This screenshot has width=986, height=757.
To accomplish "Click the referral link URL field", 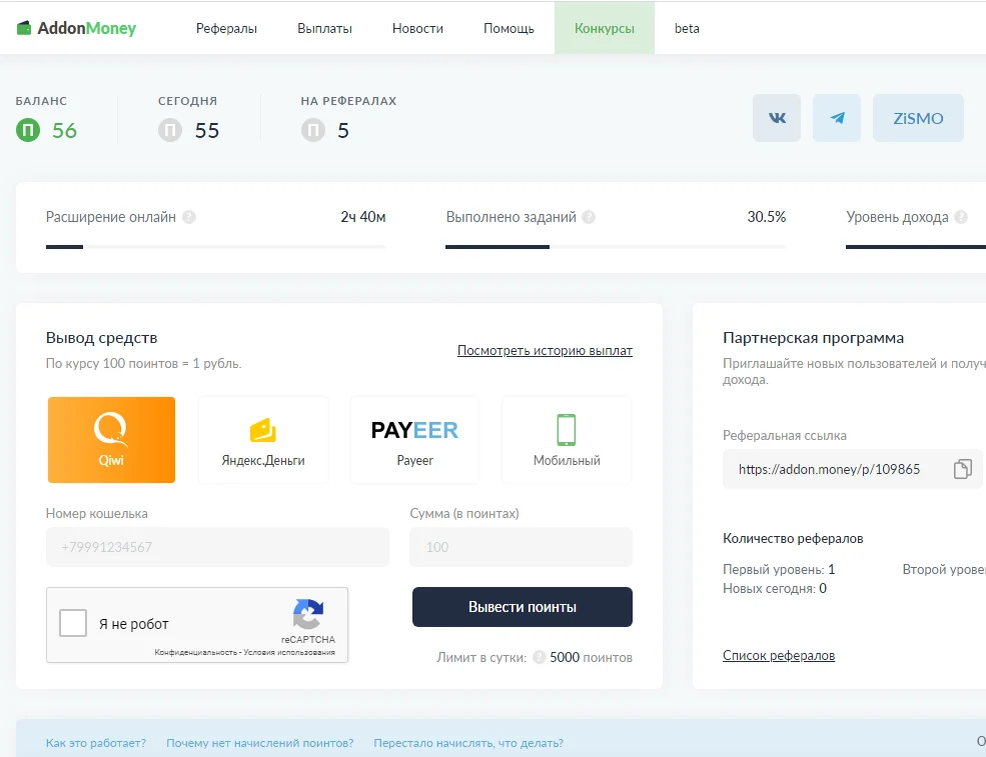I will pos(852,469).
